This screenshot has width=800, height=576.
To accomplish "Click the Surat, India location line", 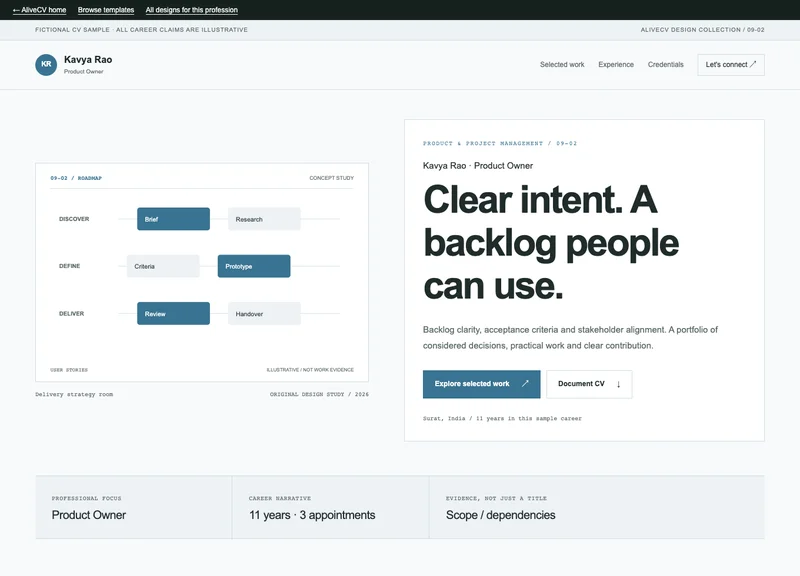I will (502, 418).
